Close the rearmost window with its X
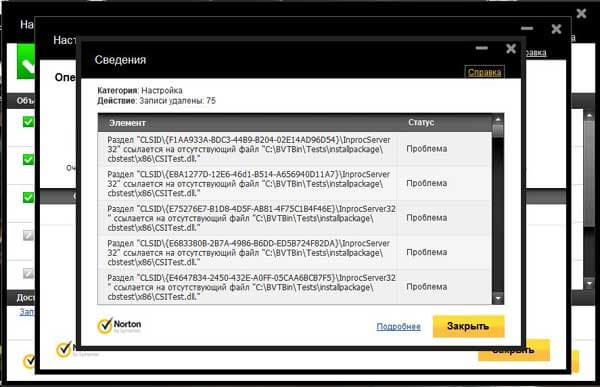This screenshot has width=600, height=387. [x=581, y=13]
